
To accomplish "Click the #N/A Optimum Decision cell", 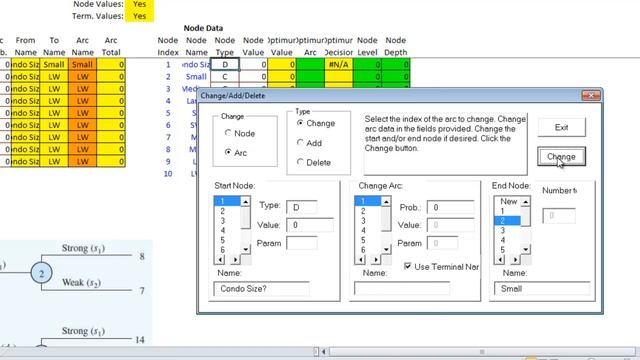I will point(338,64).
